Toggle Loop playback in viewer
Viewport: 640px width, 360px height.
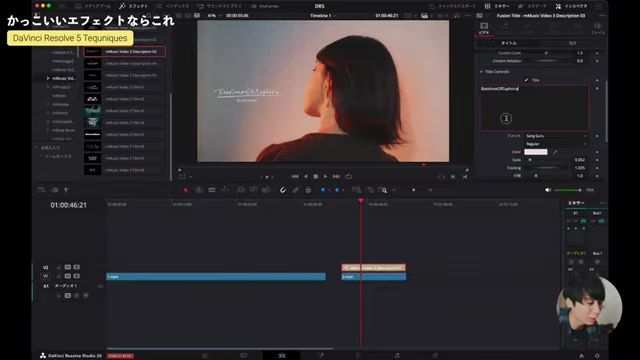348,176
